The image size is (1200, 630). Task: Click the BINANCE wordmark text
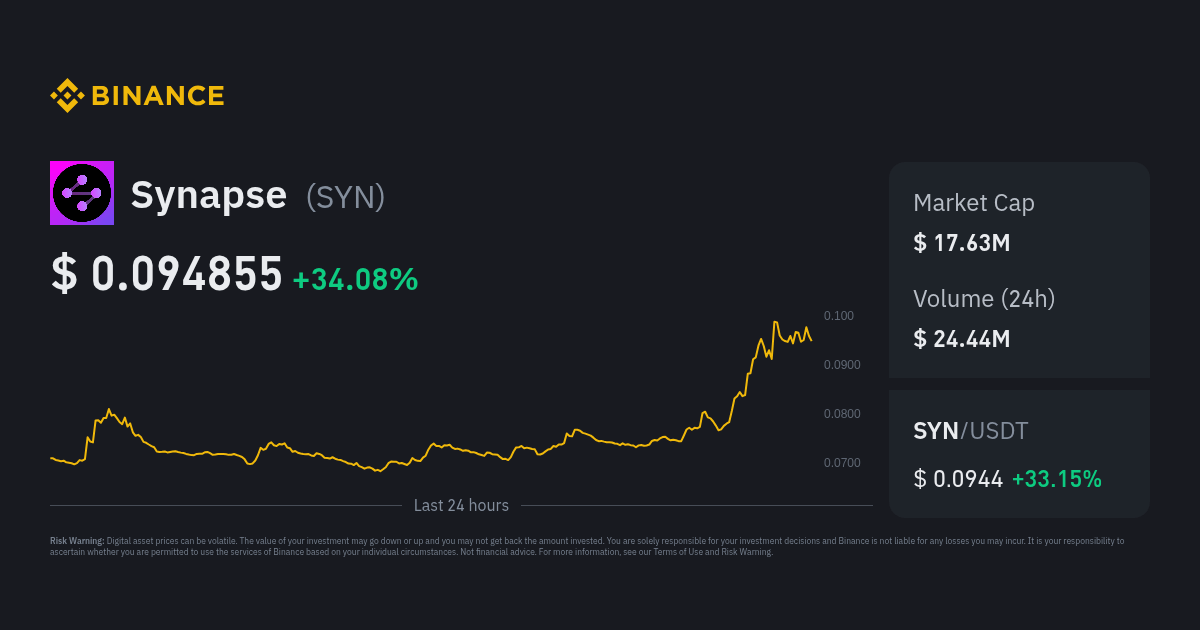[158, 96]
